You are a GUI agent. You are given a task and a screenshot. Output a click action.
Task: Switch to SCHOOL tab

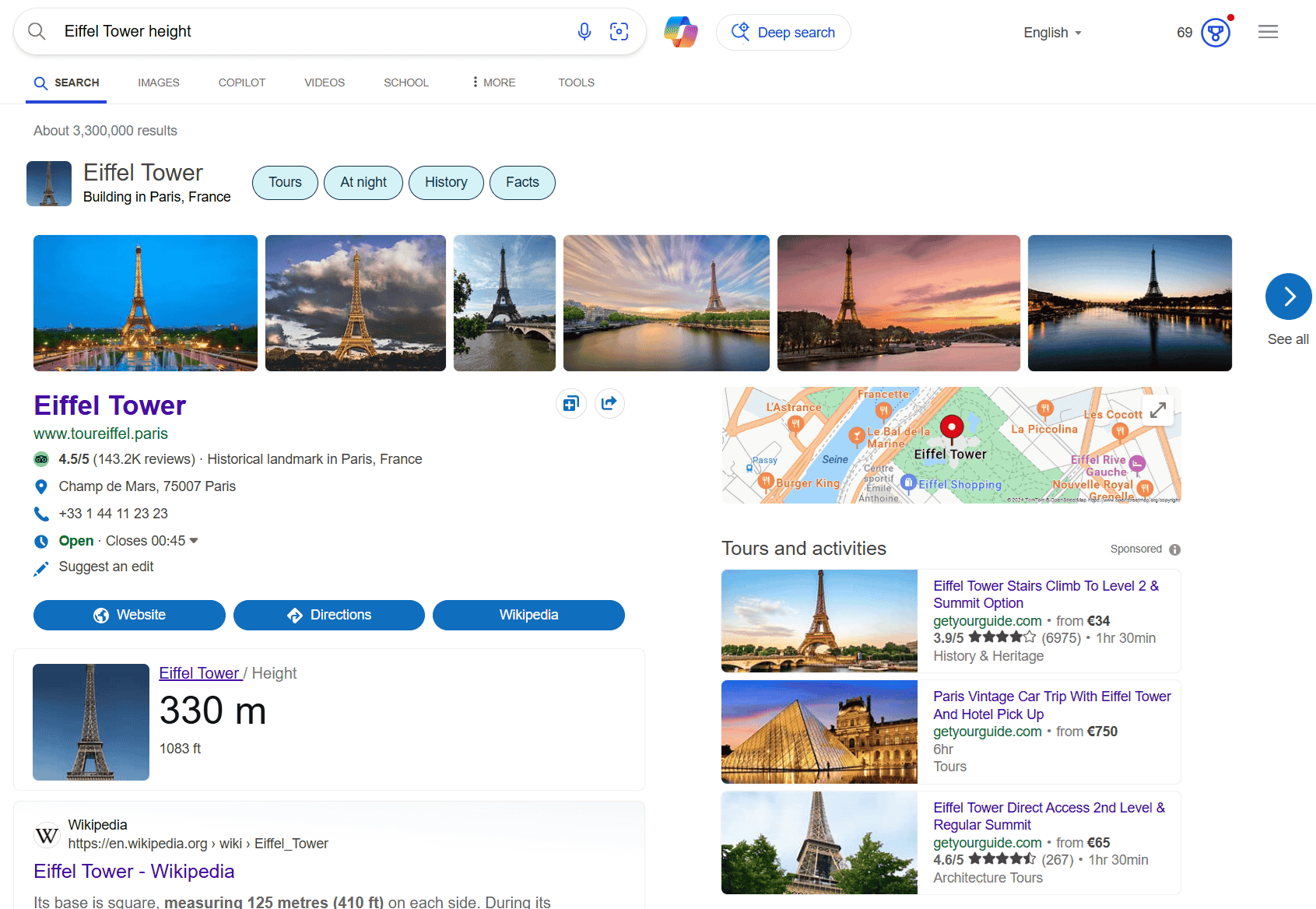406,82
